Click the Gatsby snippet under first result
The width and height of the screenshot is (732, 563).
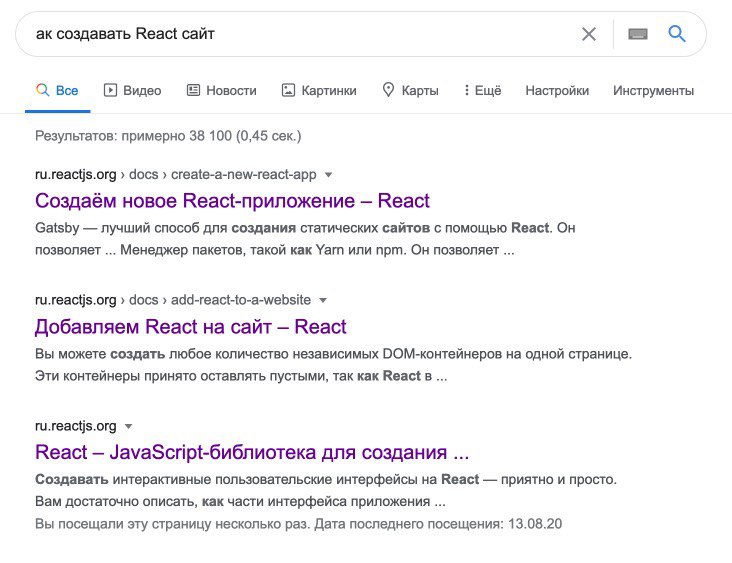(x=305, y=239)
